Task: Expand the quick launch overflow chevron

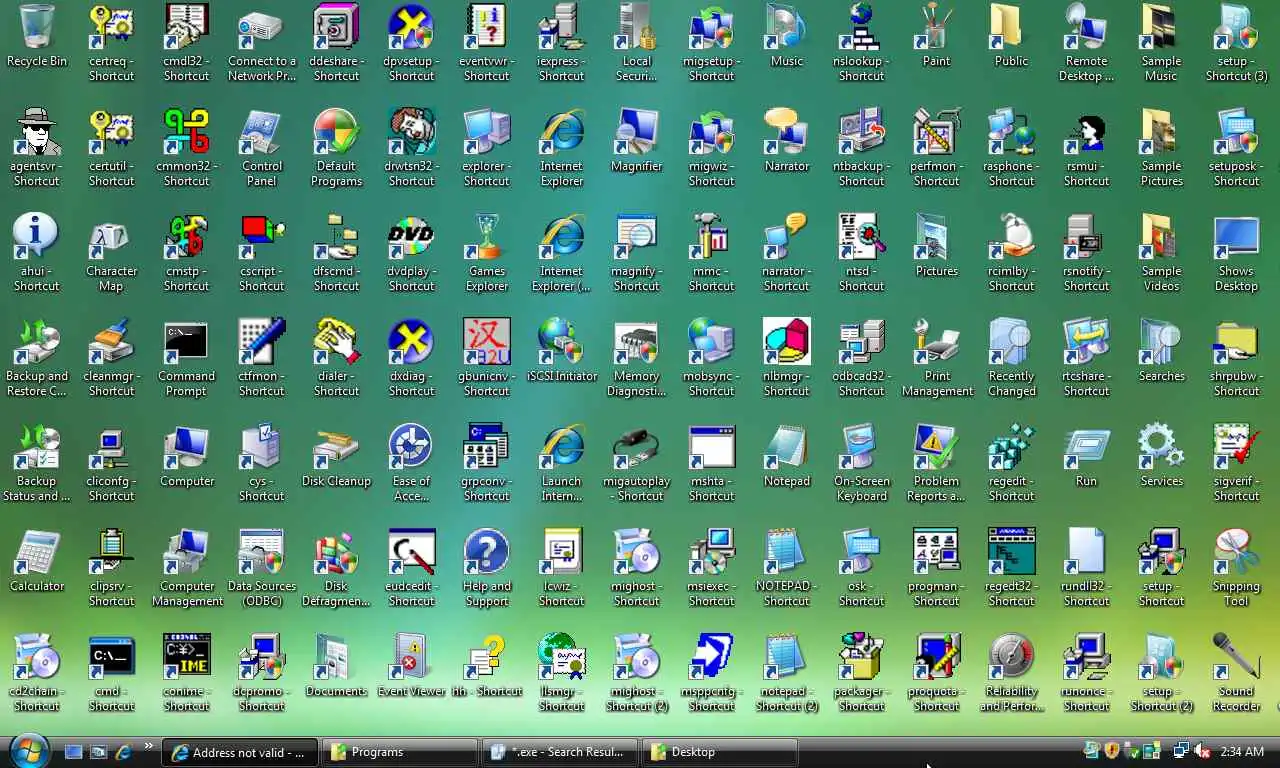Action: (x=150, y=746)
